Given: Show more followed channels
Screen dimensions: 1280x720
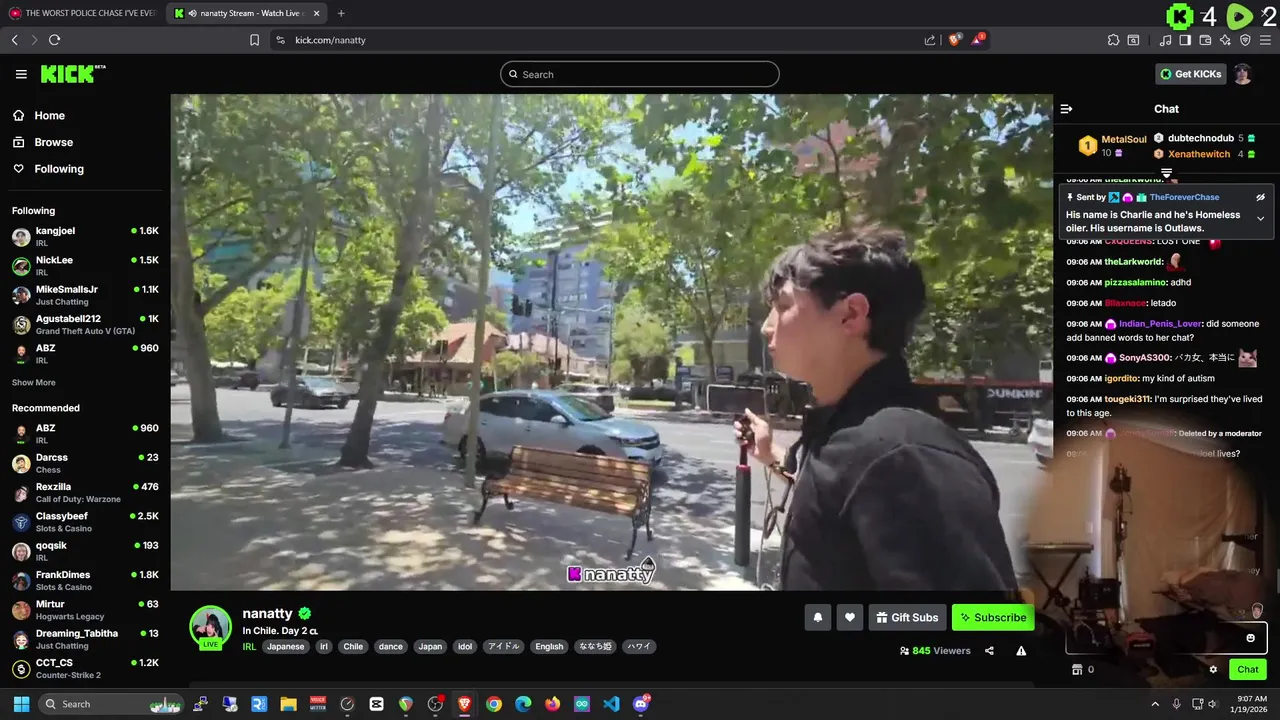Looking at the screenshot, I should [x=34, y=382].
